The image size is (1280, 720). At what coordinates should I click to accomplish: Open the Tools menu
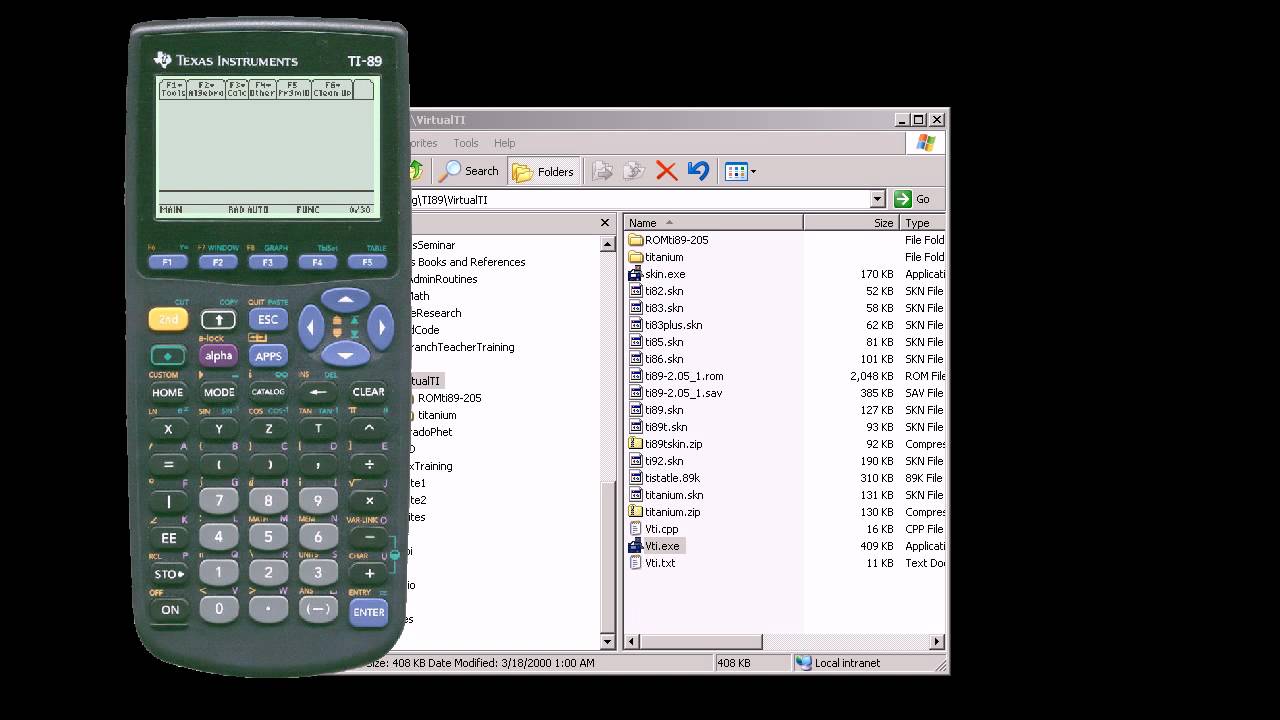(x=466, y=143)
